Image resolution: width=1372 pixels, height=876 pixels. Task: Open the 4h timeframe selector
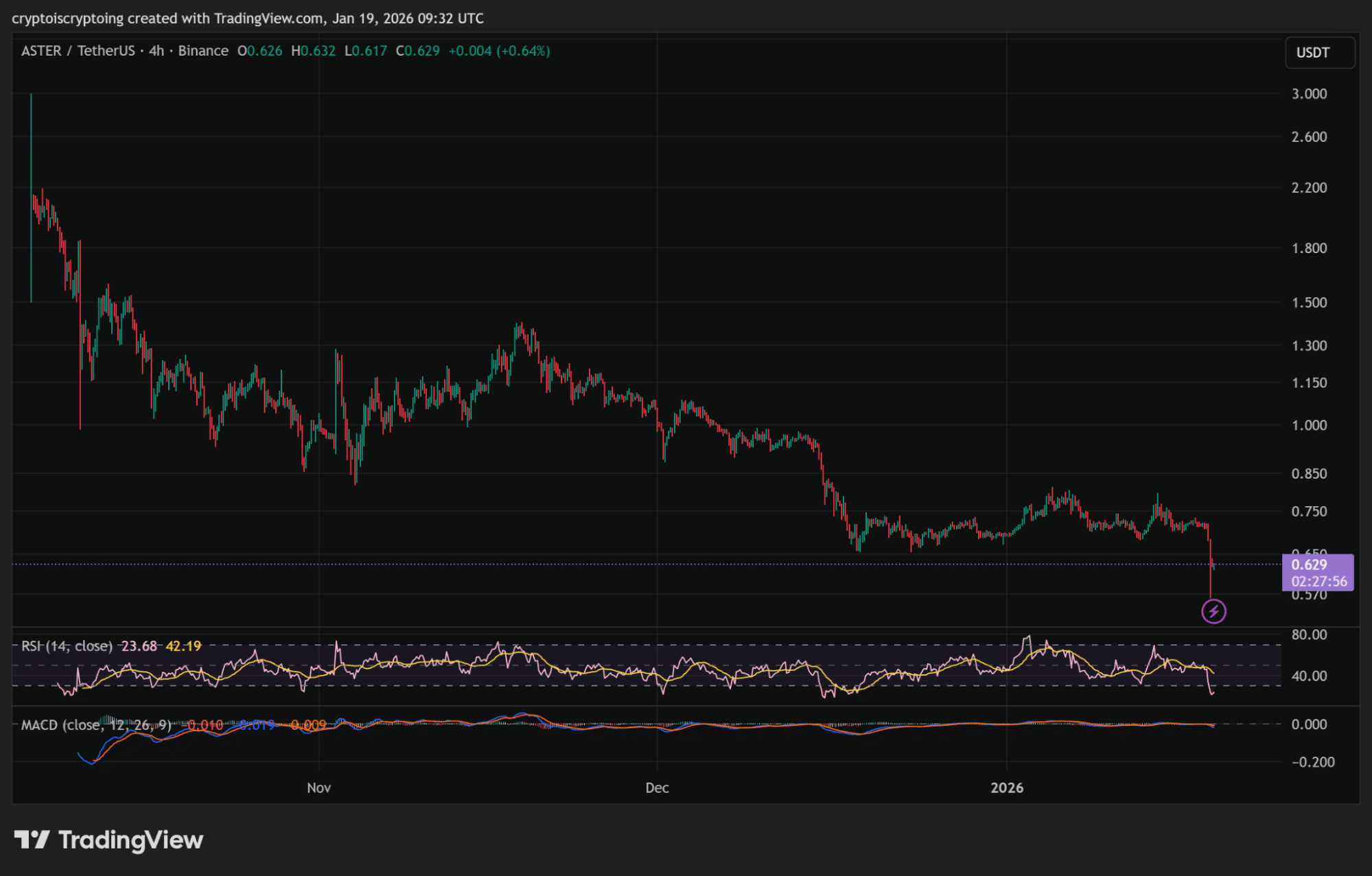tap(154, 50)
